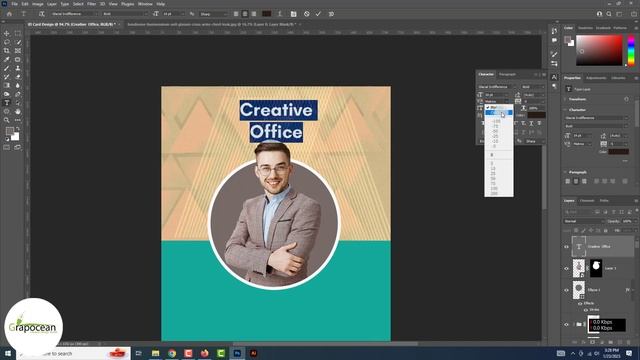This screenshot has height=360, width=640.
Task: Select the Blur tool
Action: 18,85
